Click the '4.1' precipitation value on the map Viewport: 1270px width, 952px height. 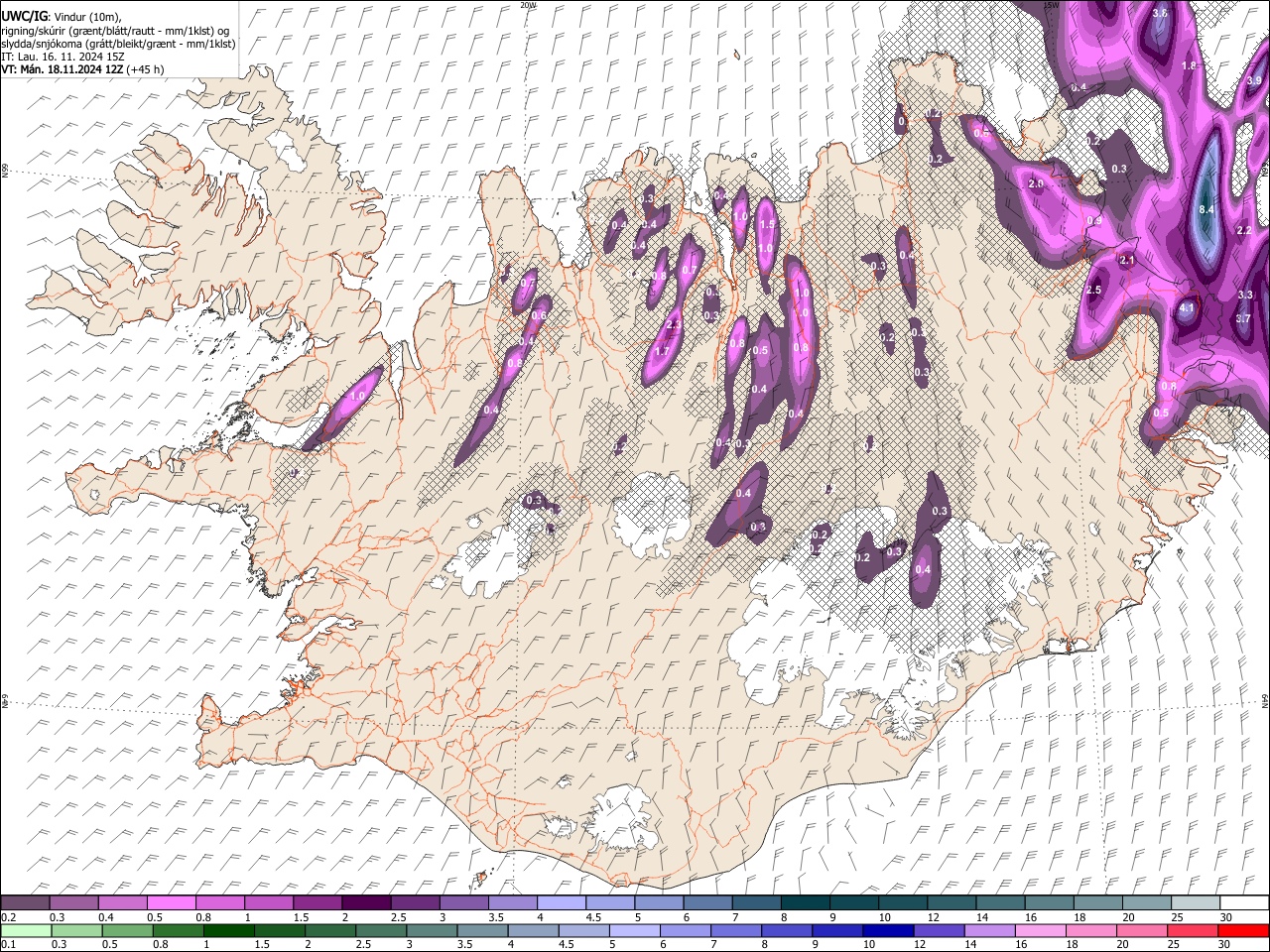[1187, 308]
